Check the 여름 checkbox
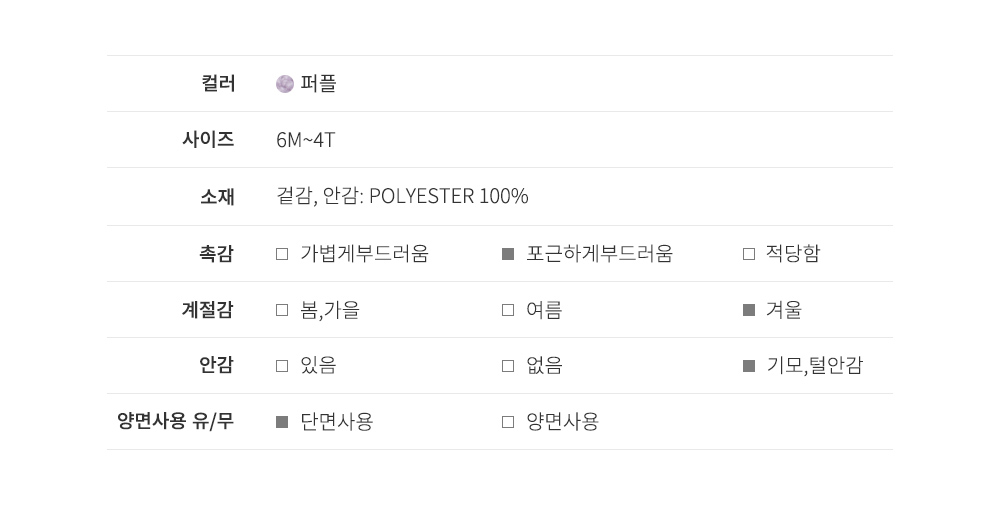Viewport: 1000px width, 532px height. point(508,310)
